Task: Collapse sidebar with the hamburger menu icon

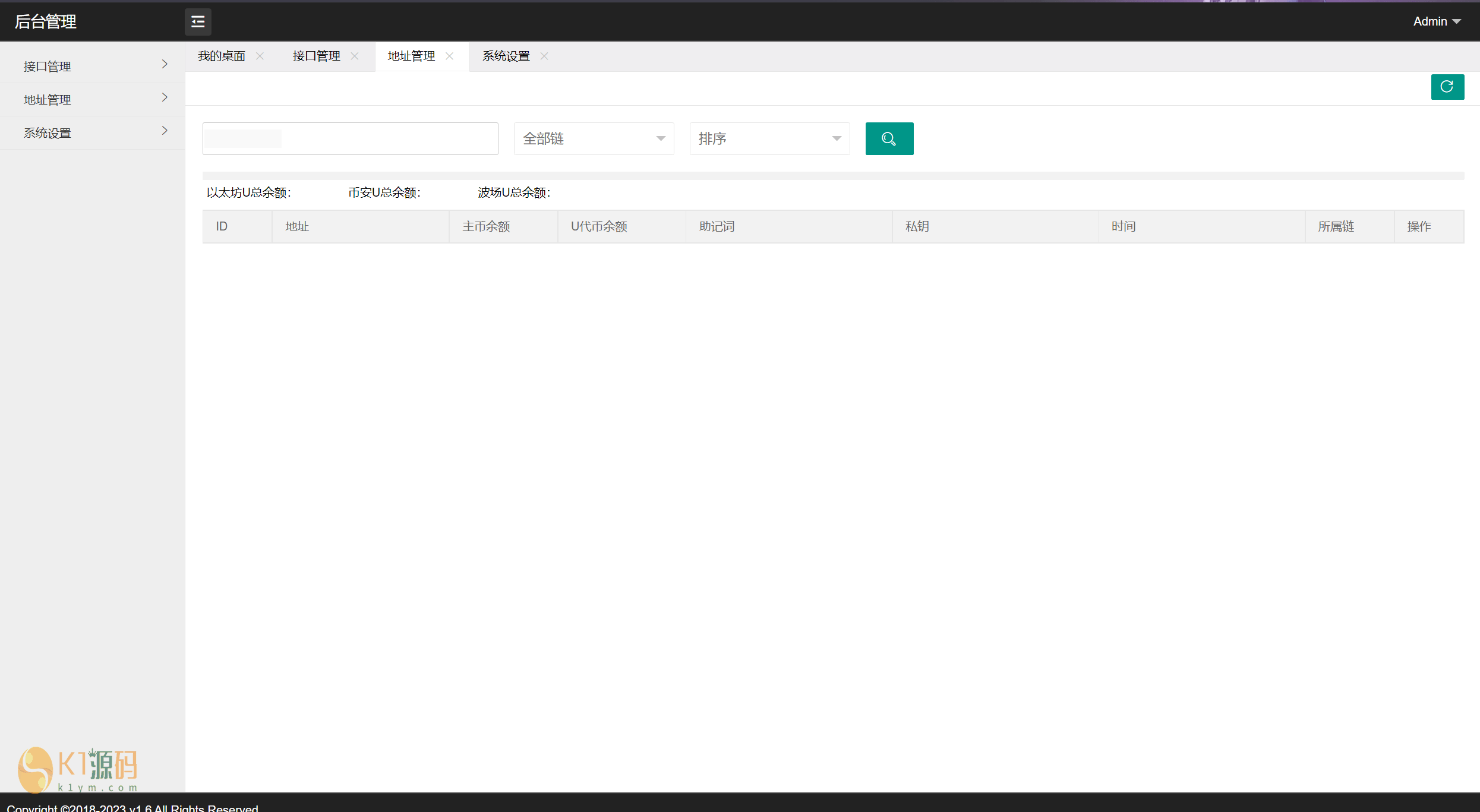Action: coord(198,22)
